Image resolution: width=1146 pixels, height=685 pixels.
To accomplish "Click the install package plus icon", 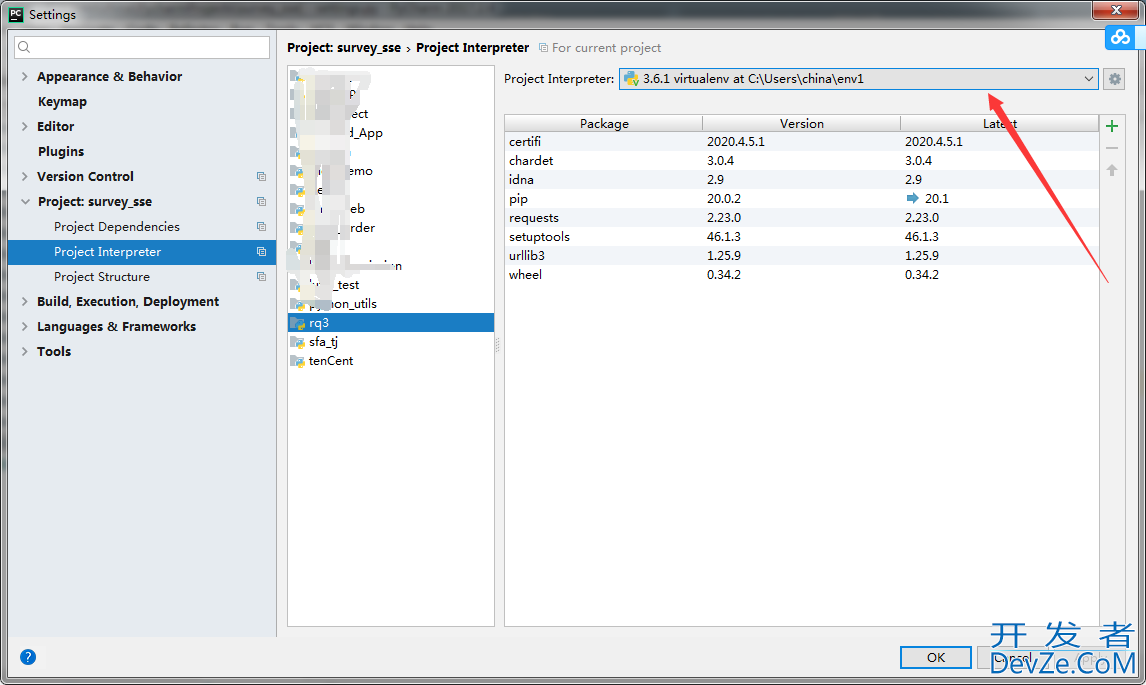I will pyautogui.click(x=1112, y=126).
